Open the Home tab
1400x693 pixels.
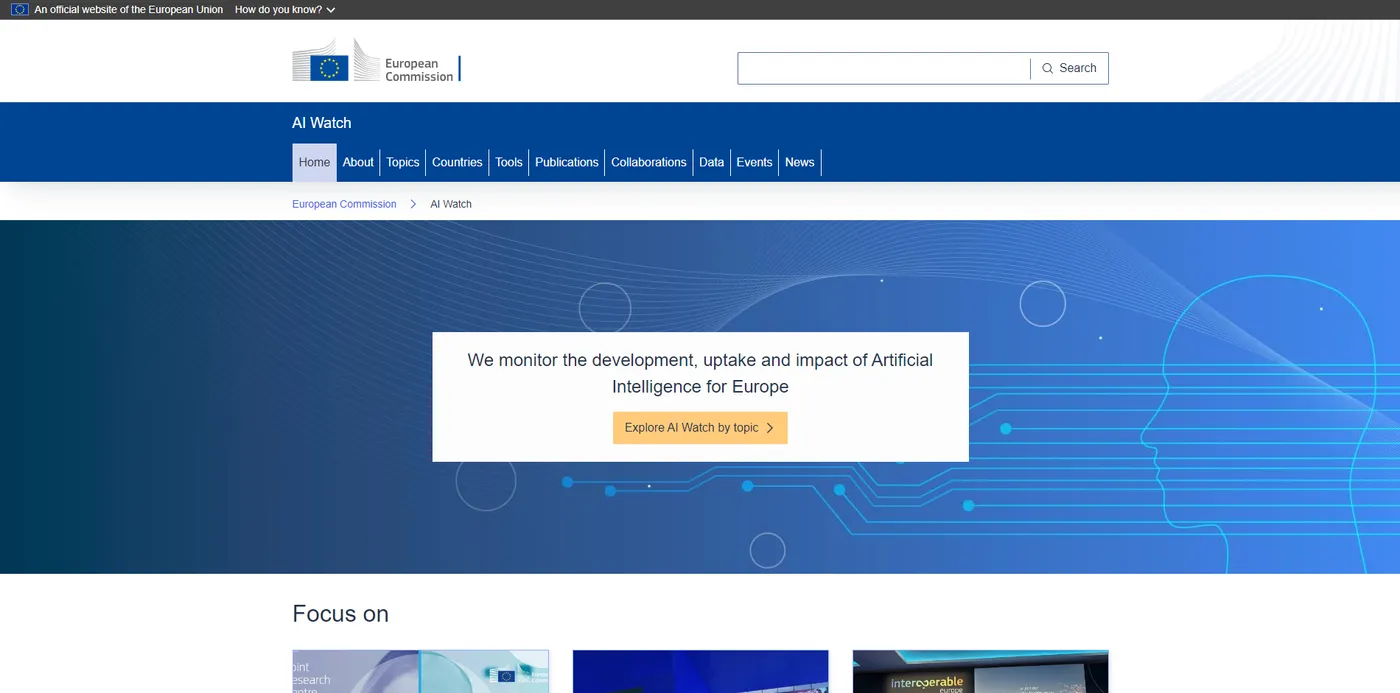[314, 162]
